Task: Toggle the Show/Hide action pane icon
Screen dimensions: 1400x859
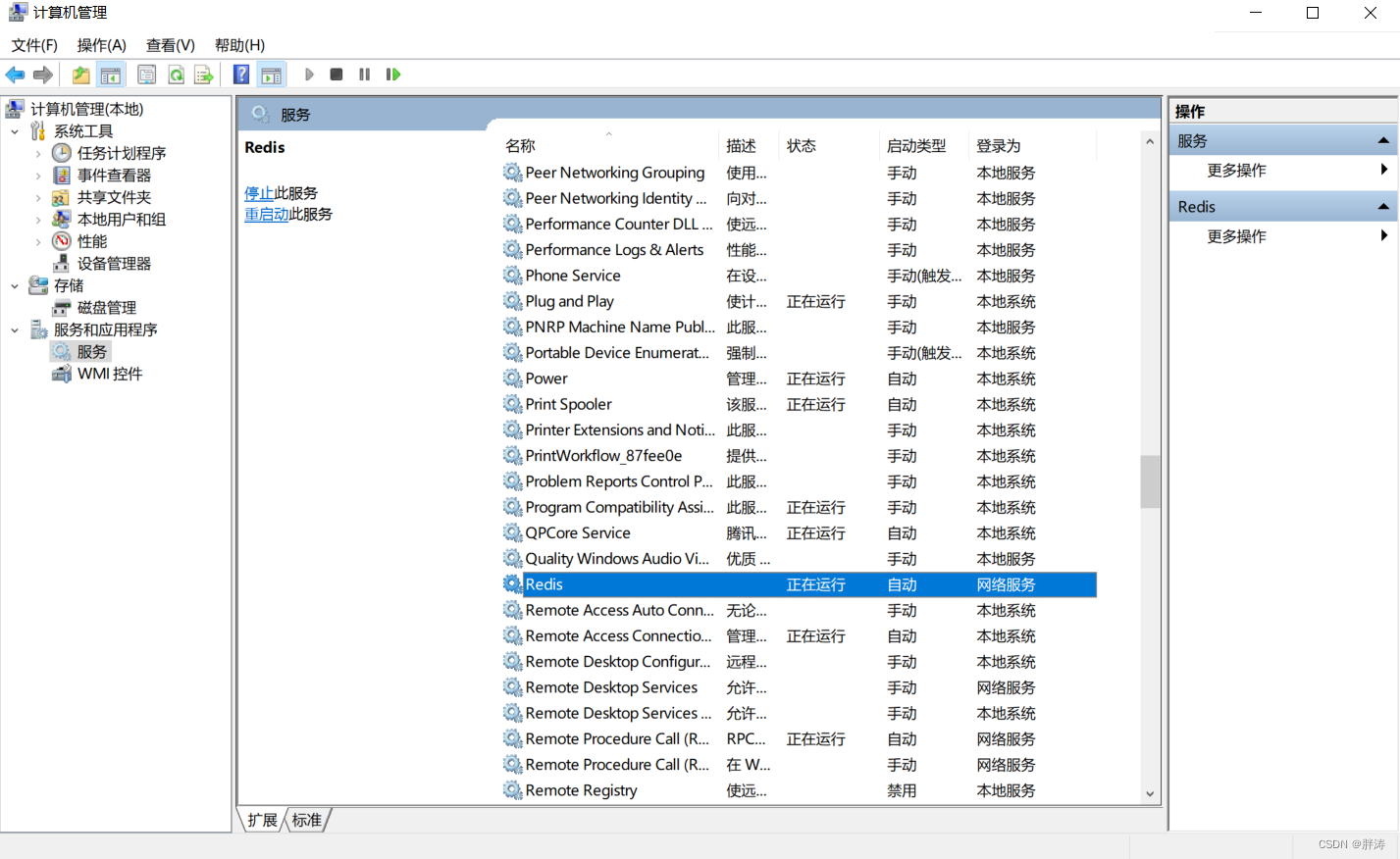Action: tap(272, 75)
